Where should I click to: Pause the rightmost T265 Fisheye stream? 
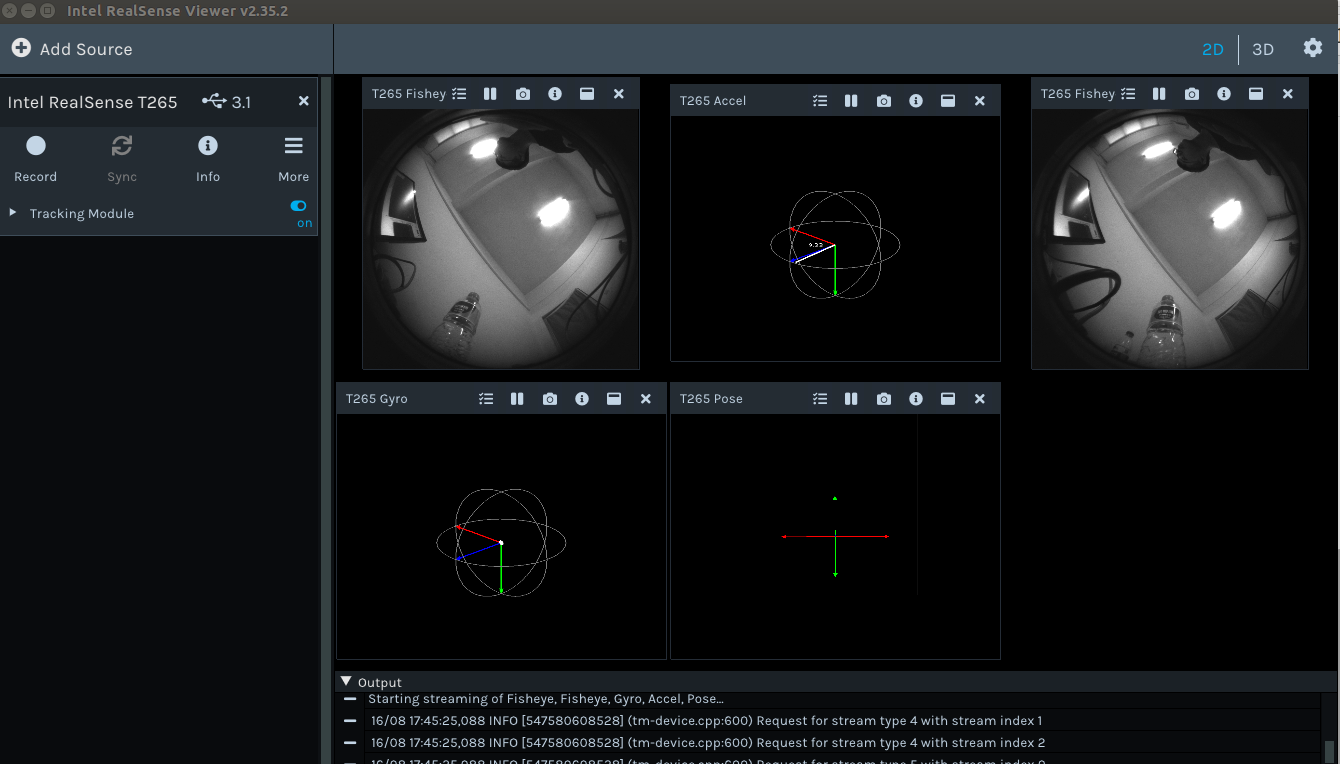[x=1159, y=94]
